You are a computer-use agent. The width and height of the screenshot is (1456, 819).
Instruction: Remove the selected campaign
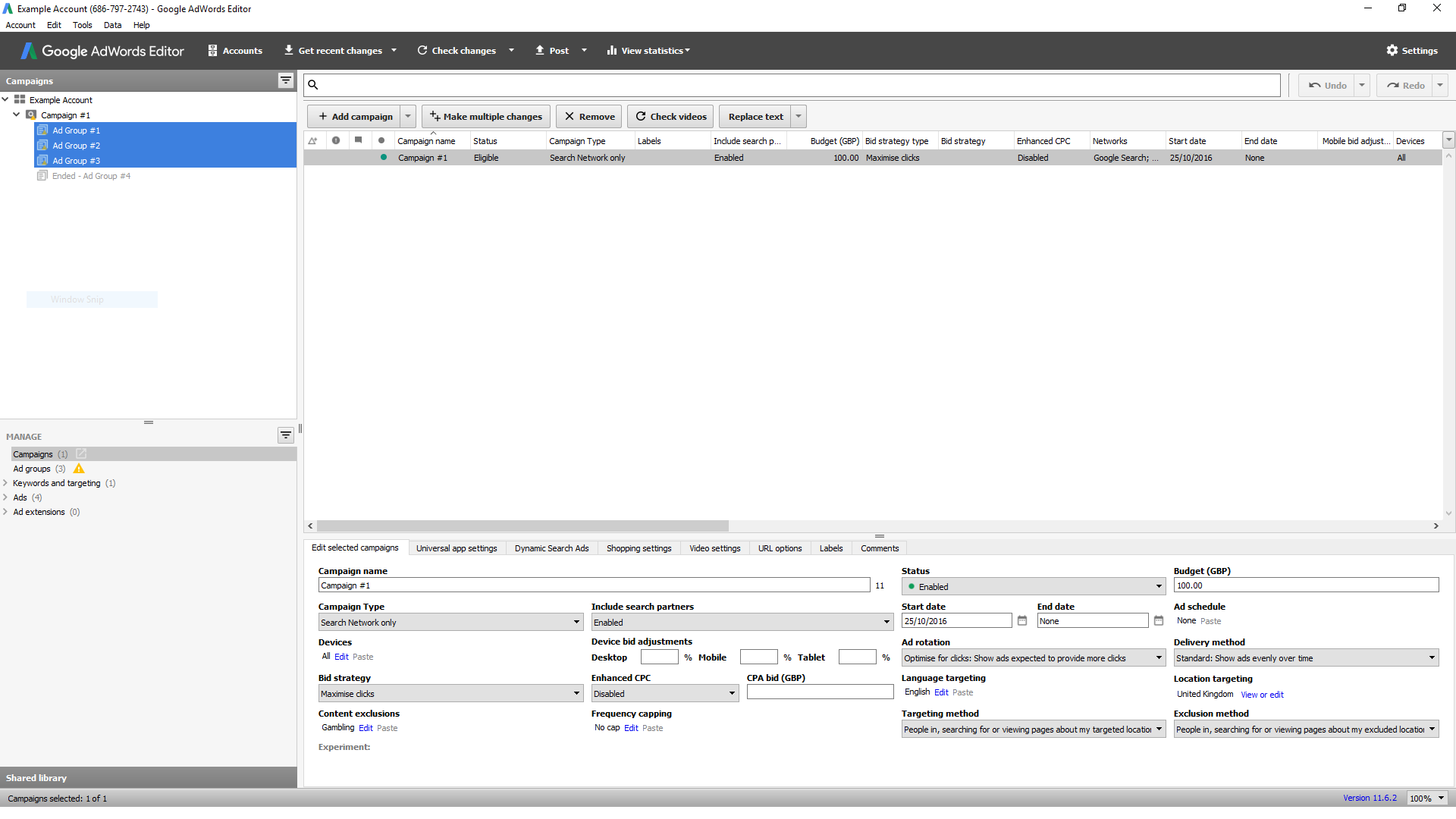[589, 117]
